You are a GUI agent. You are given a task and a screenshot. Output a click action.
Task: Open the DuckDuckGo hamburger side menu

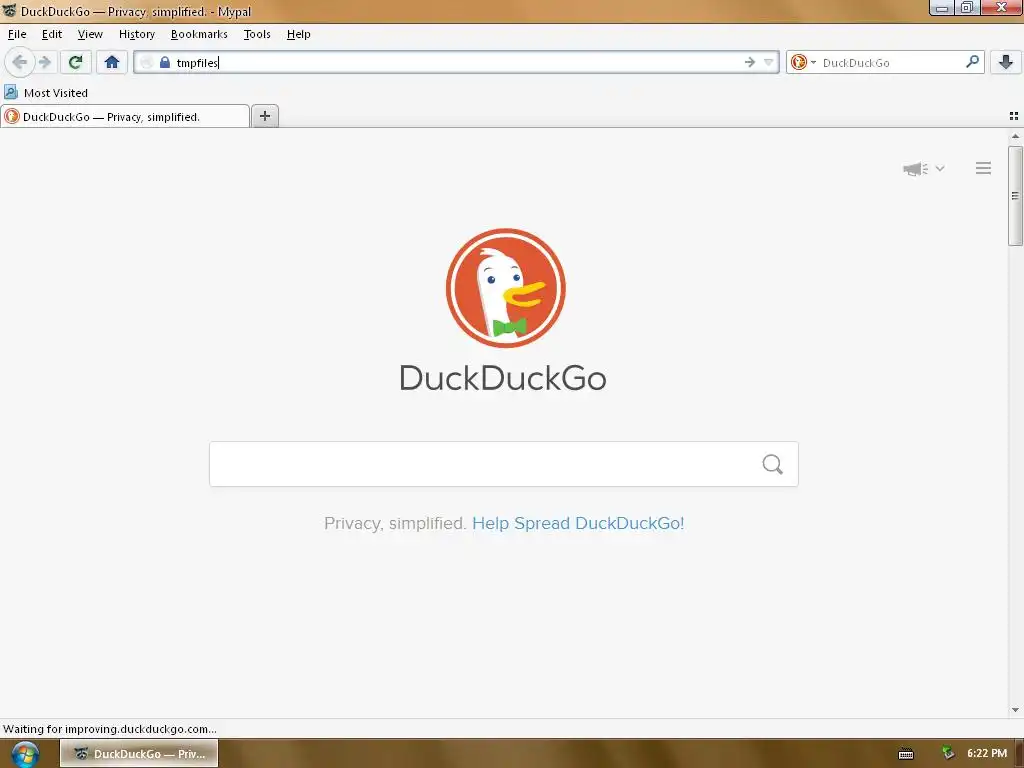pos(984,168)
